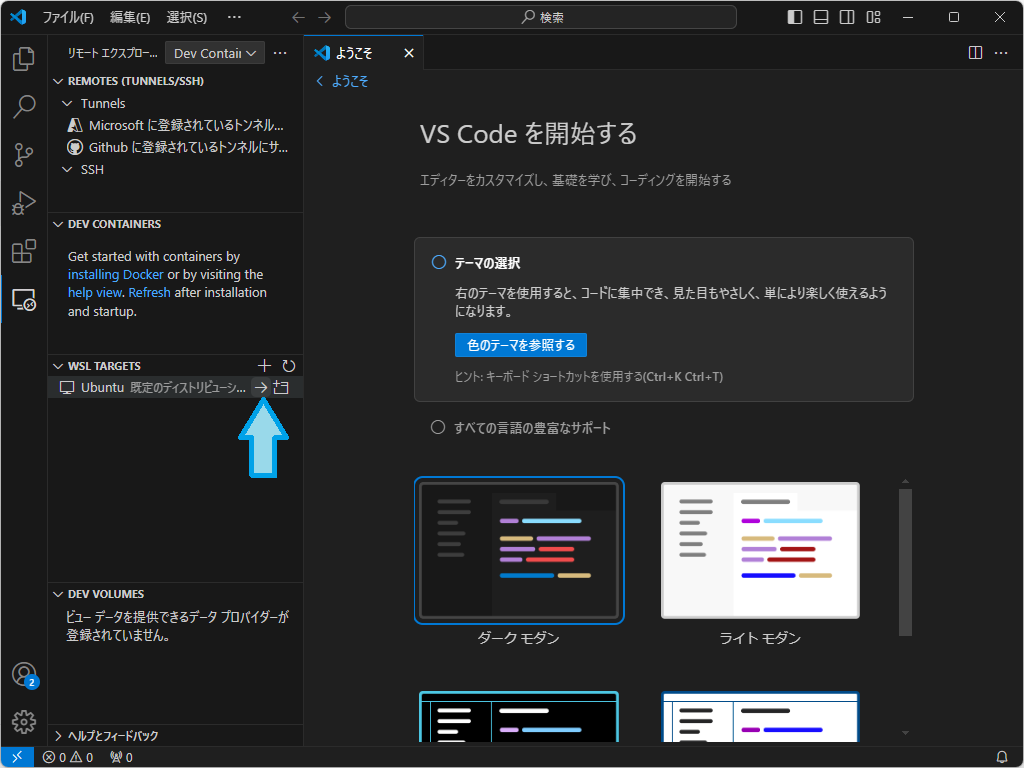
Task: Toggle primary side bar layout icon
Action: pos(795,17)
